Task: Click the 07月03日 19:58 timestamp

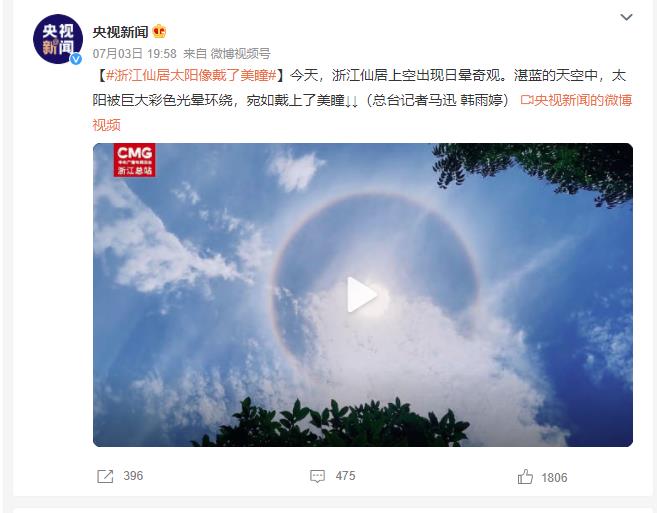Action: click(135, 54)
